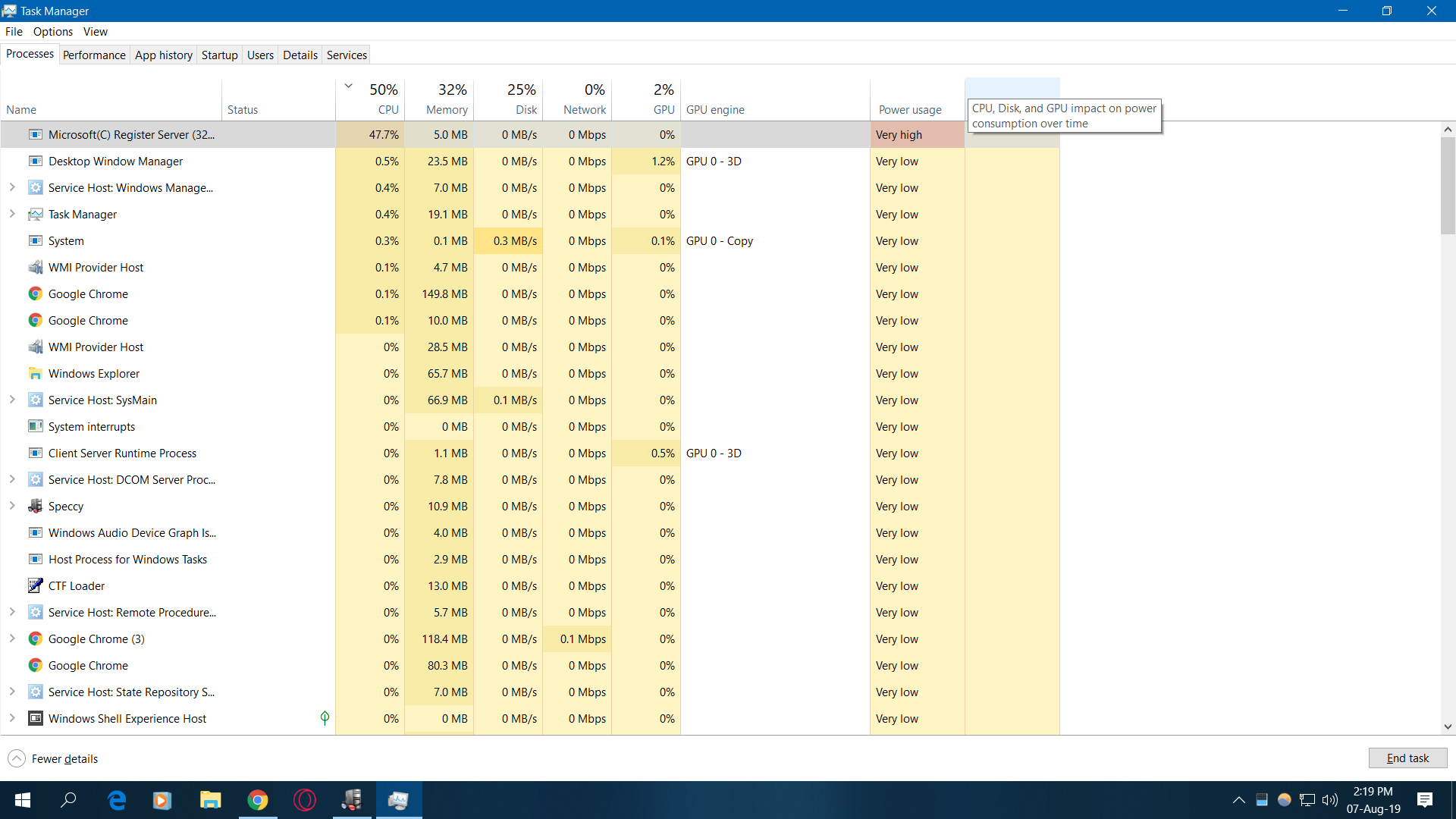This screenshot has height=819, width=1456.
Task: Sort processes by CPU column header
Action: click(370, 99)
